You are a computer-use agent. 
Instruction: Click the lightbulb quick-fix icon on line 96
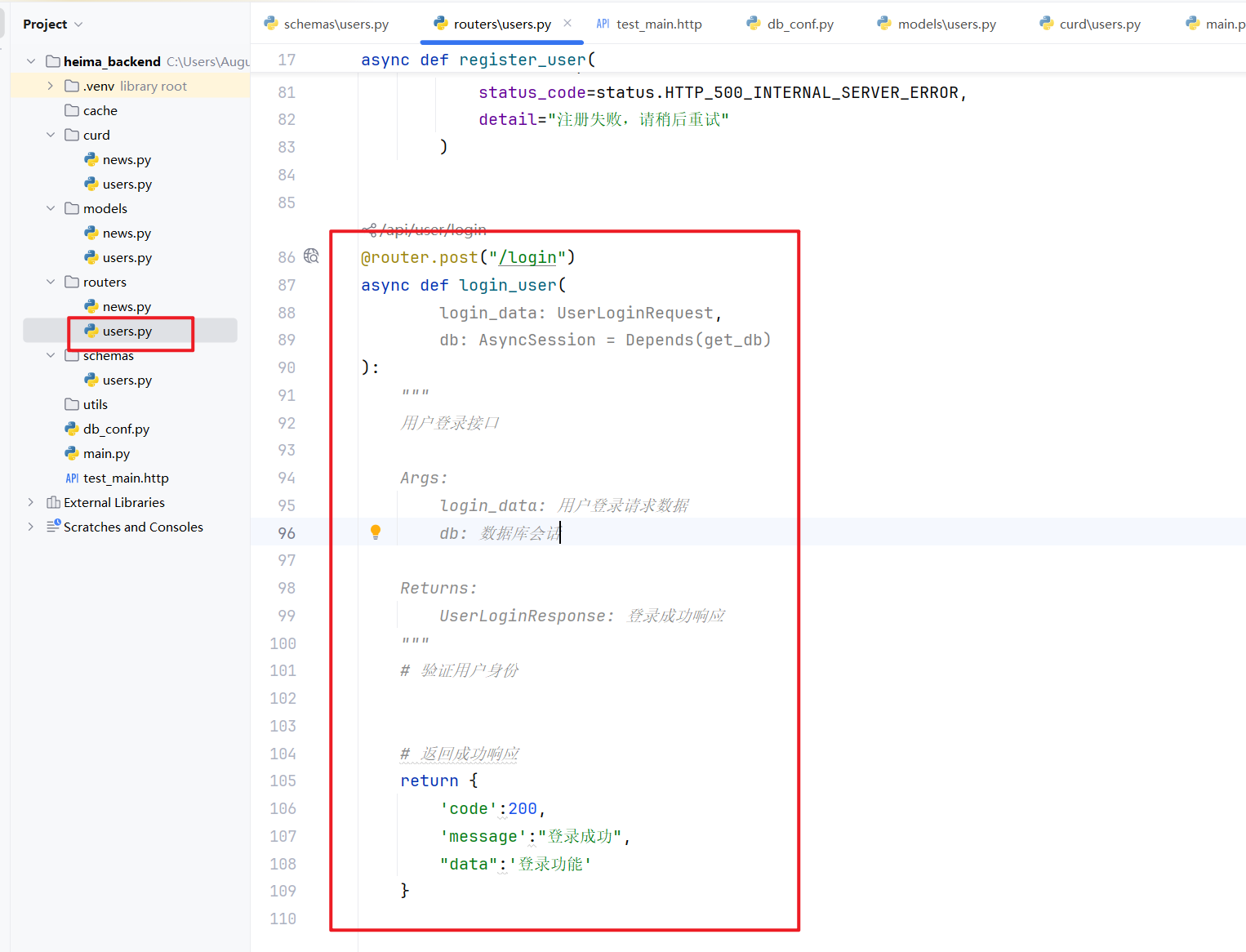[376, 532]
